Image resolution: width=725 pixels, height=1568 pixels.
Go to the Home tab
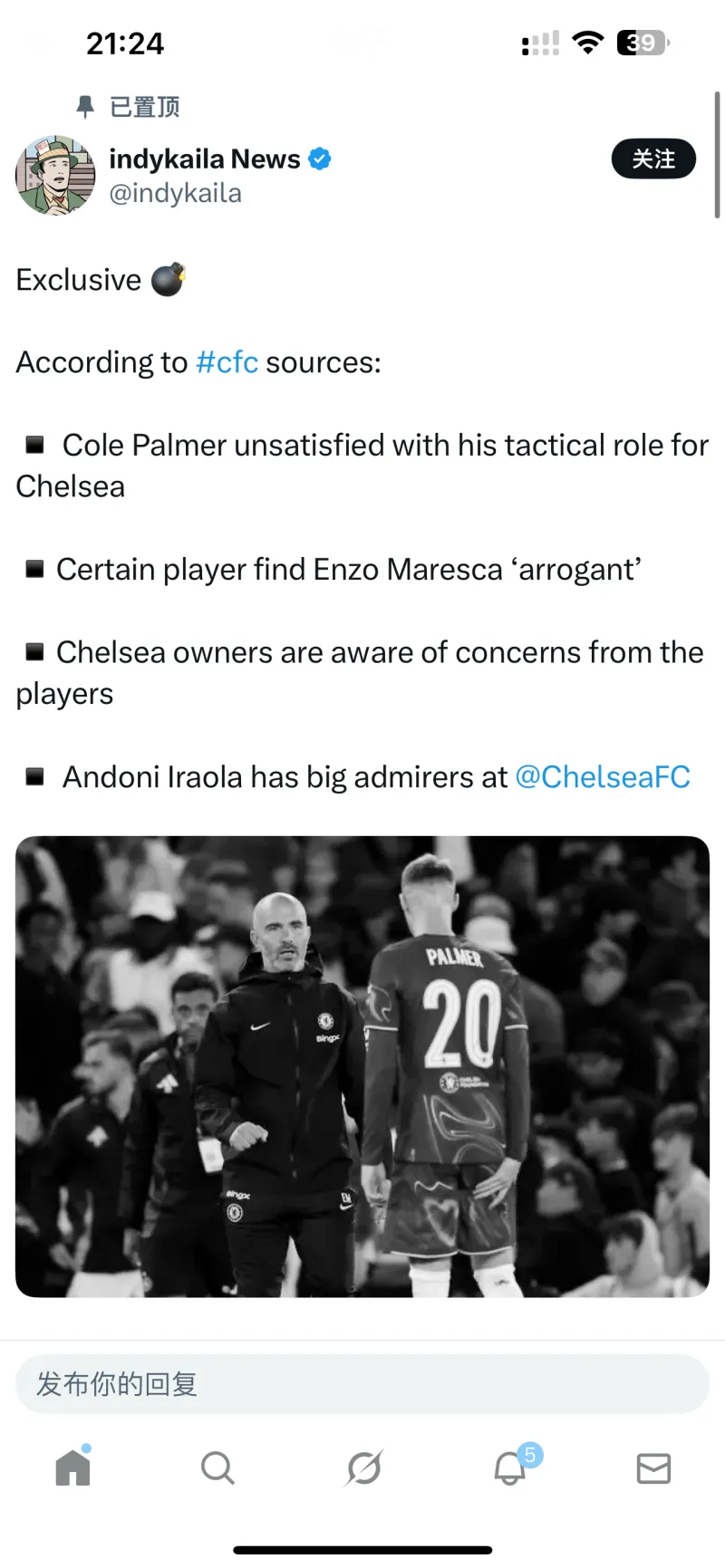click(x=73, y=1467)
